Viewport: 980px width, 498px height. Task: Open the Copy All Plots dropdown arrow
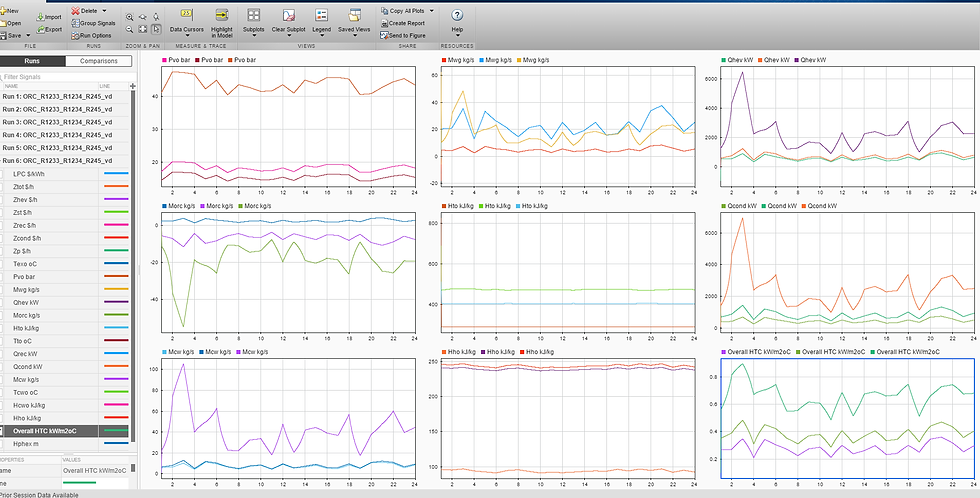click(431, 11)
